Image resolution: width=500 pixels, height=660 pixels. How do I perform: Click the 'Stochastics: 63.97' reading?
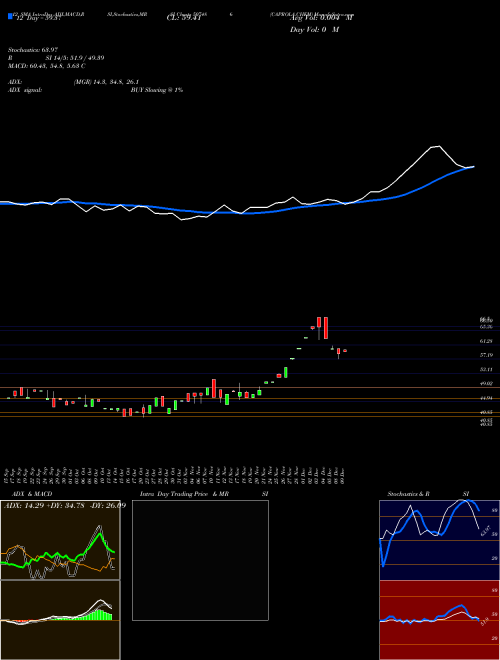pos(27,51)
